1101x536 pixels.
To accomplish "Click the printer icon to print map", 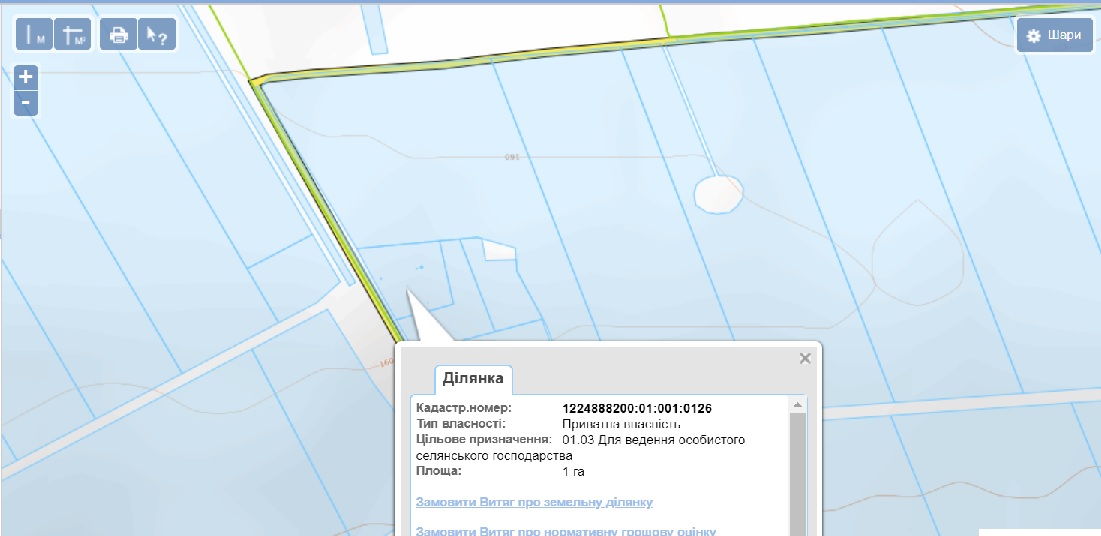I will pos(119,35).
